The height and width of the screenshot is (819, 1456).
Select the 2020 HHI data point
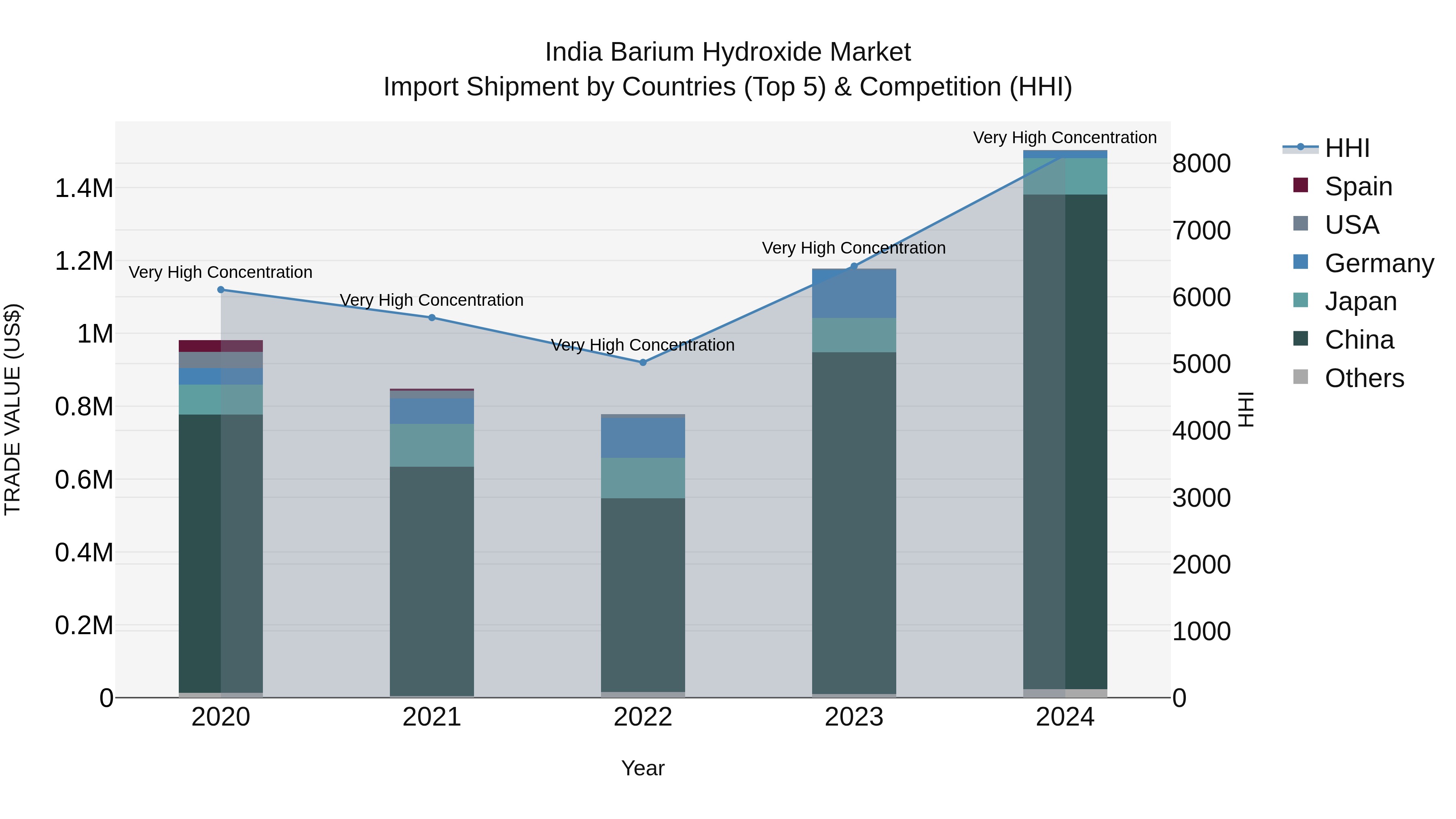pos(221,290)
